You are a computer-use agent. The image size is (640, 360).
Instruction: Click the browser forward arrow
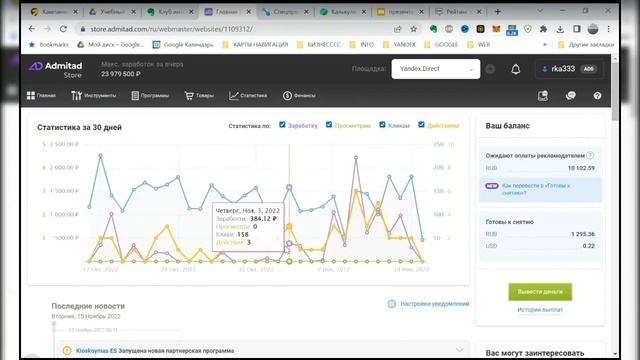click(47, 29)
